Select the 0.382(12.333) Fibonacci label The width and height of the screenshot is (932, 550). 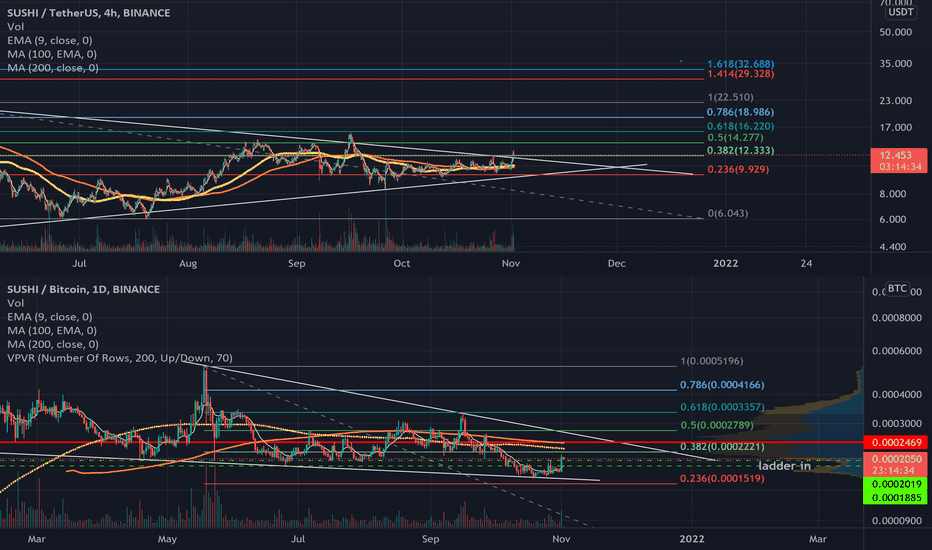coord(741,150)
